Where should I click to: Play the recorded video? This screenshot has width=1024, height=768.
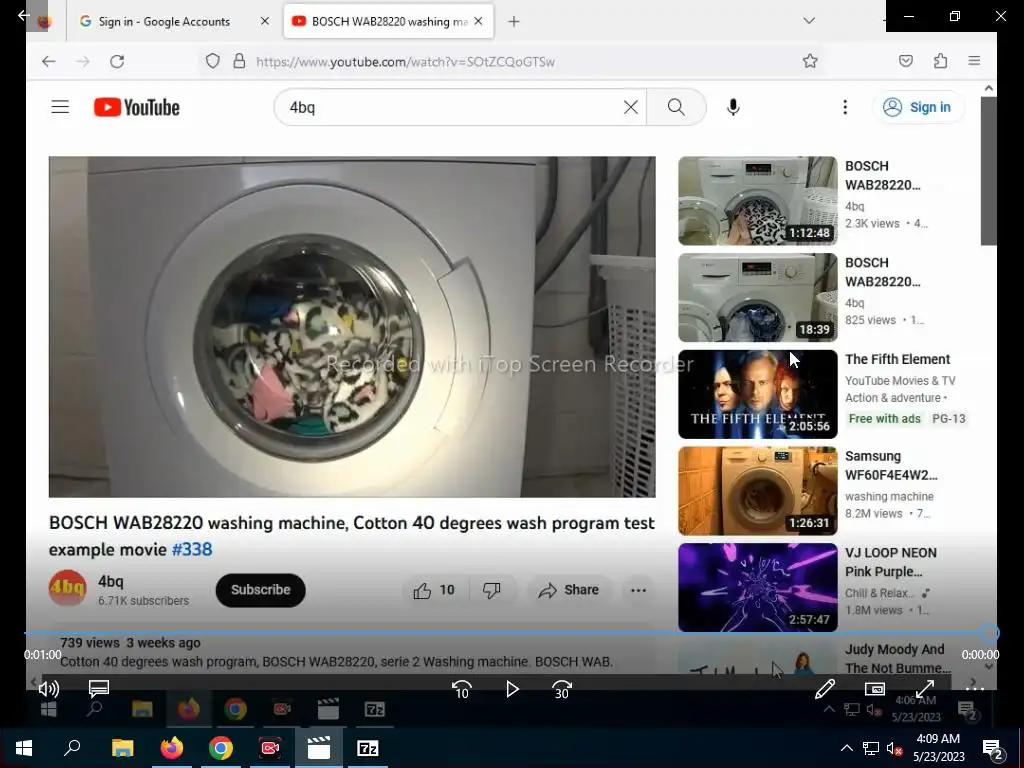point(513,689)
